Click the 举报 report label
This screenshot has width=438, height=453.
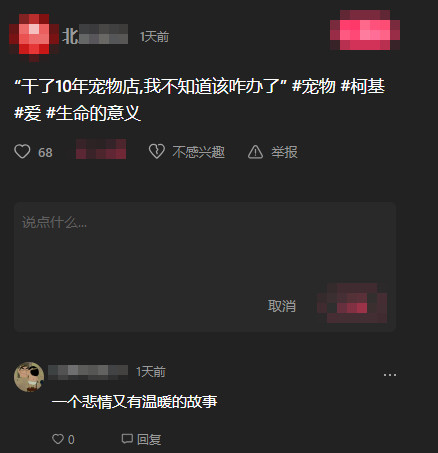tap(284, 152)
